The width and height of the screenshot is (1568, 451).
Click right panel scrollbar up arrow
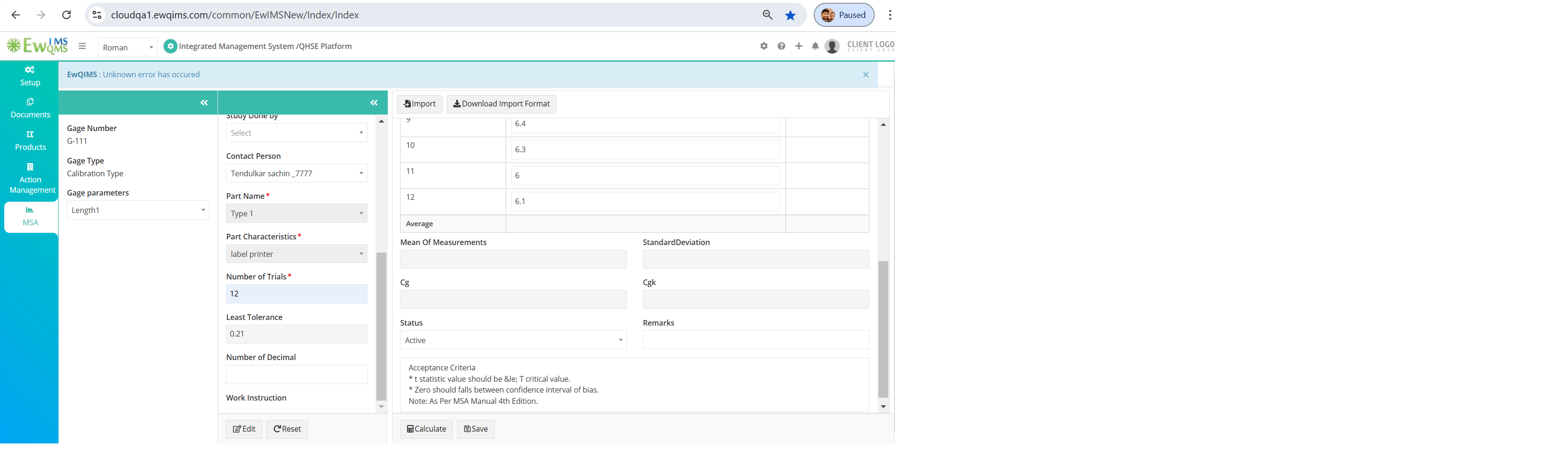click(883, 124)
